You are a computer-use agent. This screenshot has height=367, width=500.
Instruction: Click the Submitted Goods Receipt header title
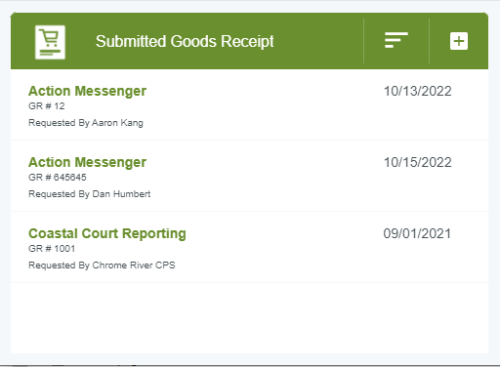tap(185, 42)
